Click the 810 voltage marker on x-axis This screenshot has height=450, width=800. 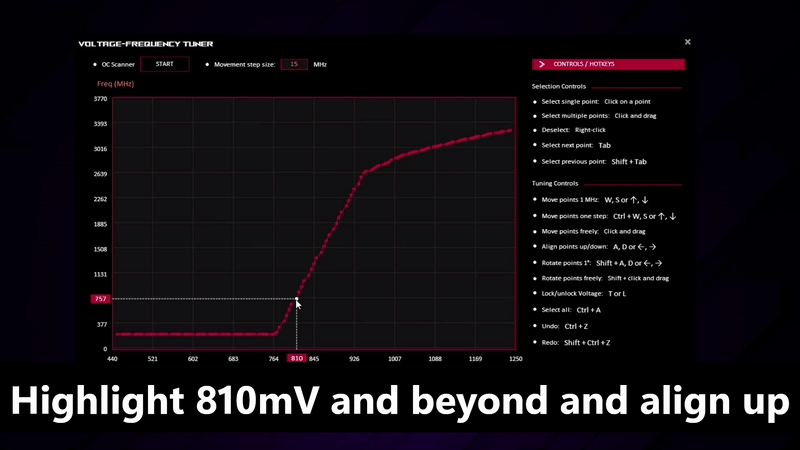[x=296, y=358]
